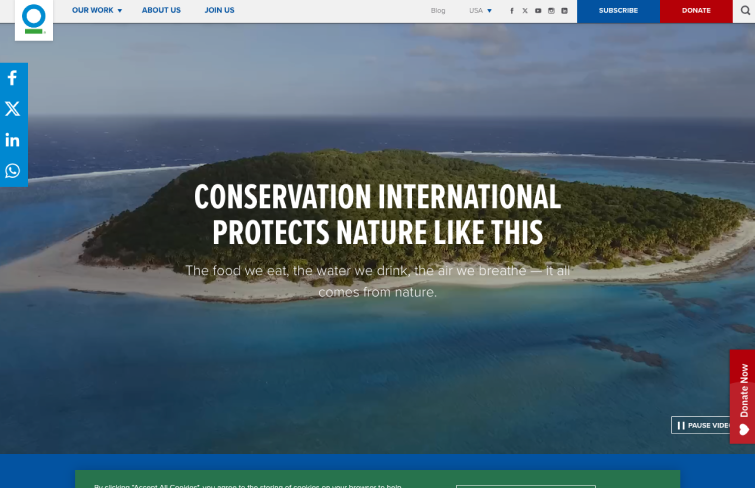Open YouTube channel from header icons
The height and width of the screenshot is (488, 755).
[x=538, y=11]
